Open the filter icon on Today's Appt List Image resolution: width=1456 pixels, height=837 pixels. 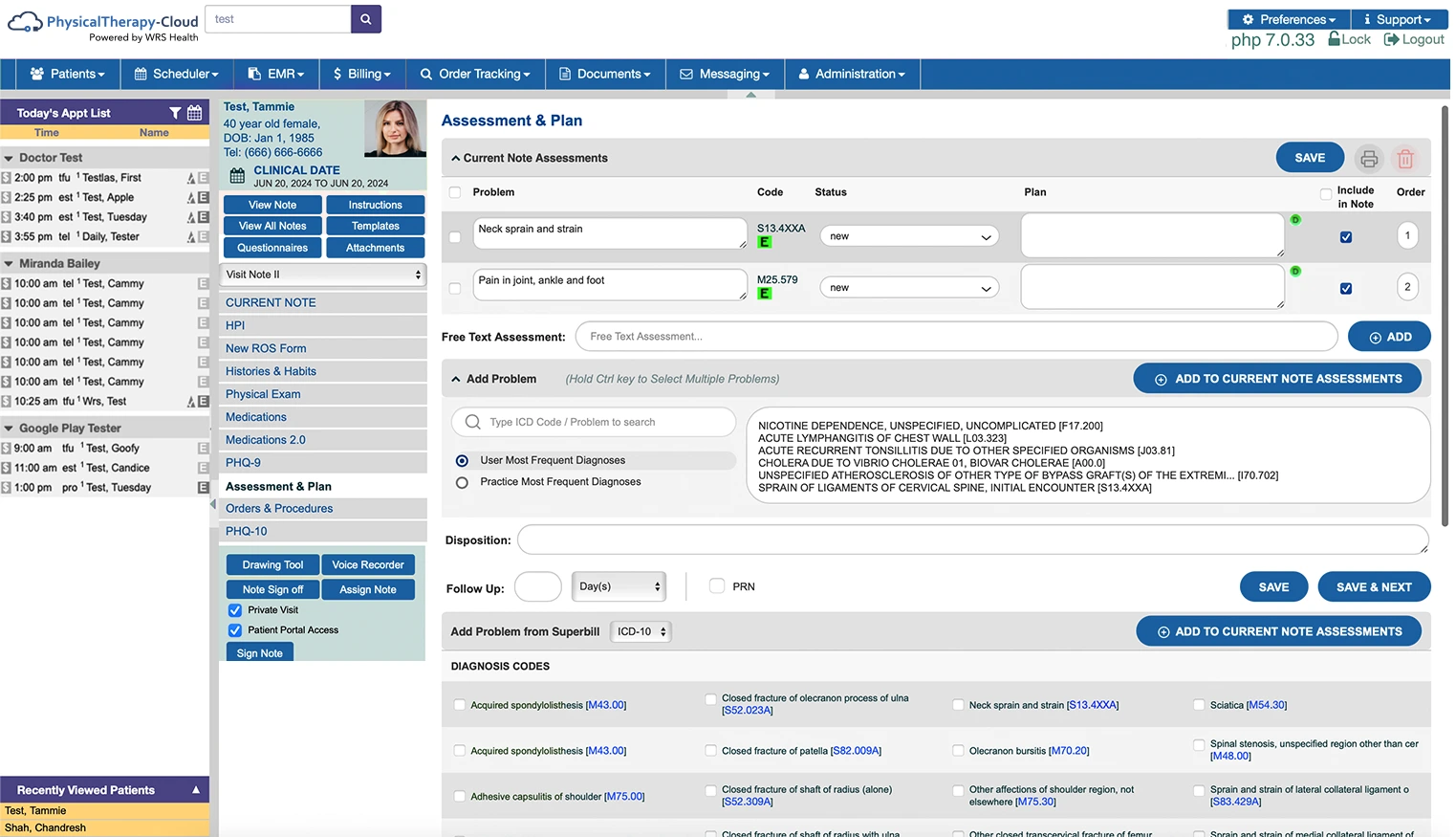coord(174,112)
